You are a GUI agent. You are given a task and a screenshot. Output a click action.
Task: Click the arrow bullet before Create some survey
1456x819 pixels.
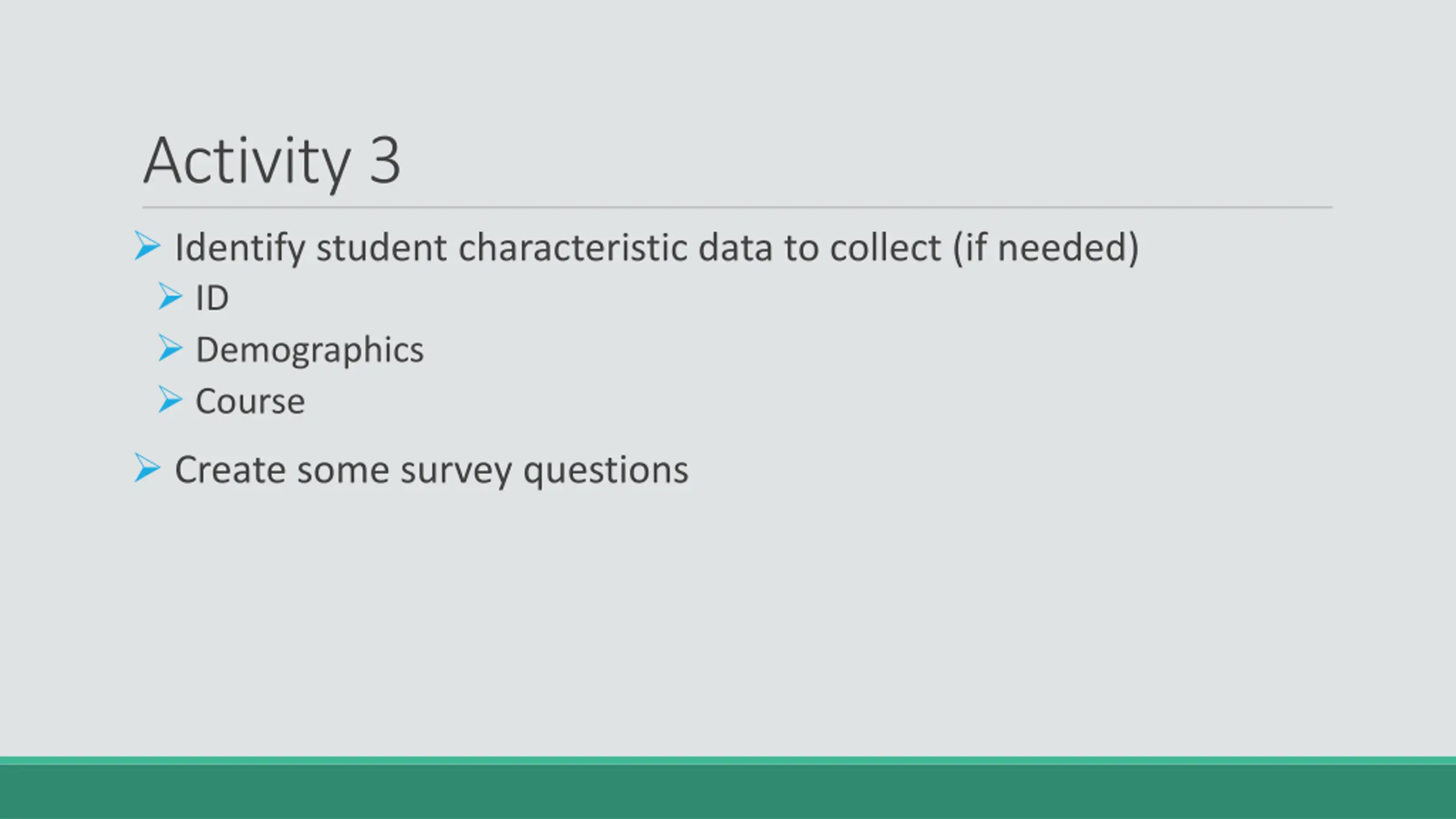(x=147, y=468)
